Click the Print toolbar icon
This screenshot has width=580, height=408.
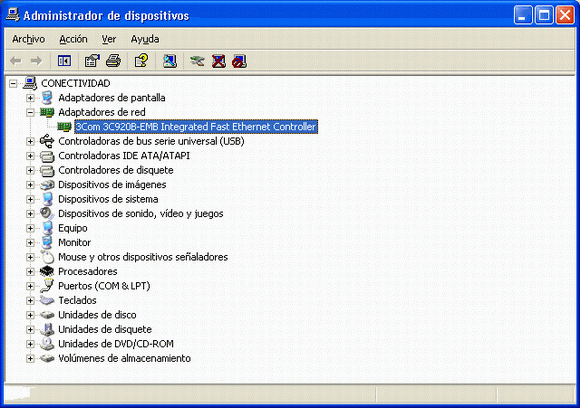pyautogui.click(x=113, y=61)
